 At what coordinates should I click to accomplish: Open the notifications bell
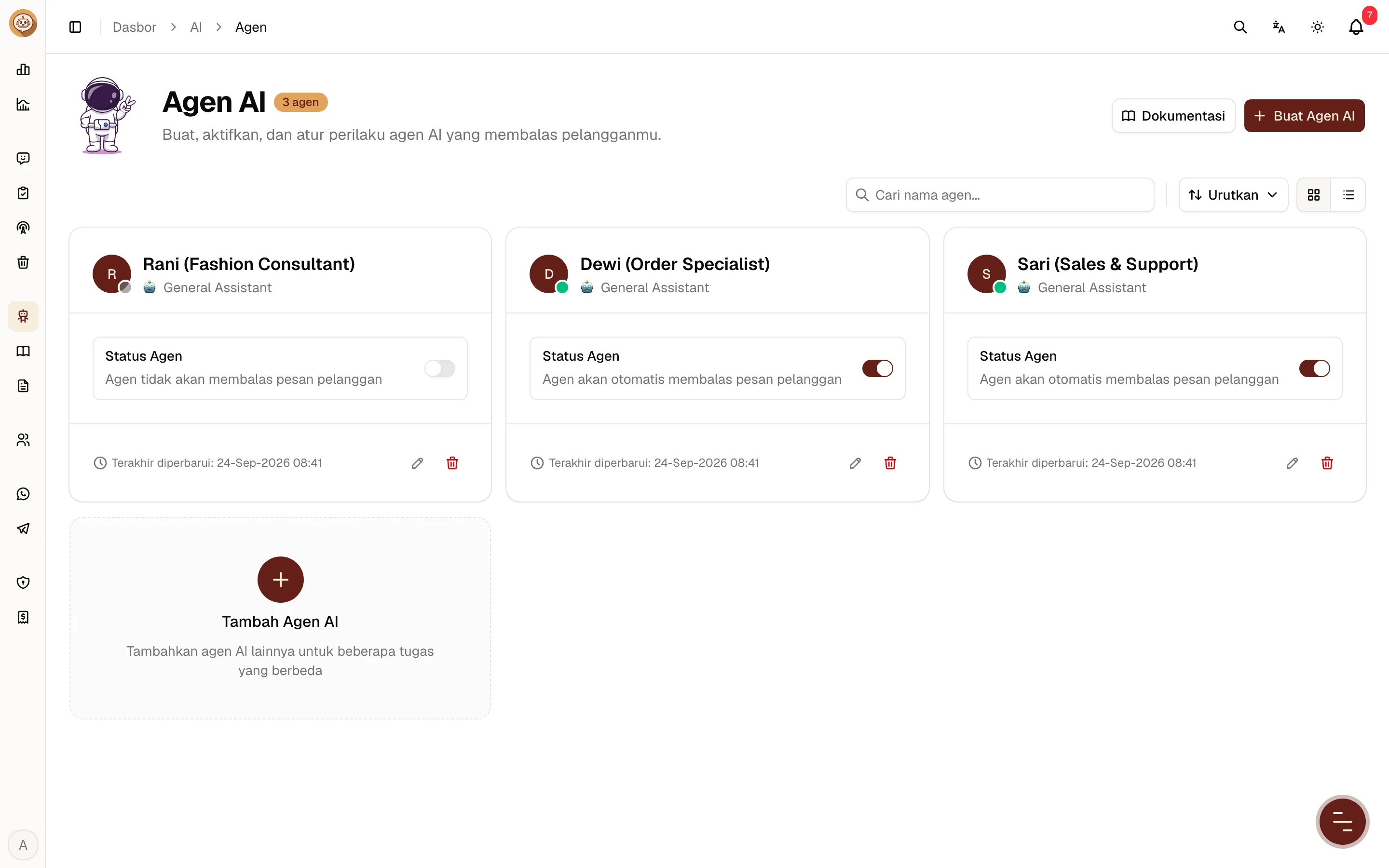click(1356, 27)
